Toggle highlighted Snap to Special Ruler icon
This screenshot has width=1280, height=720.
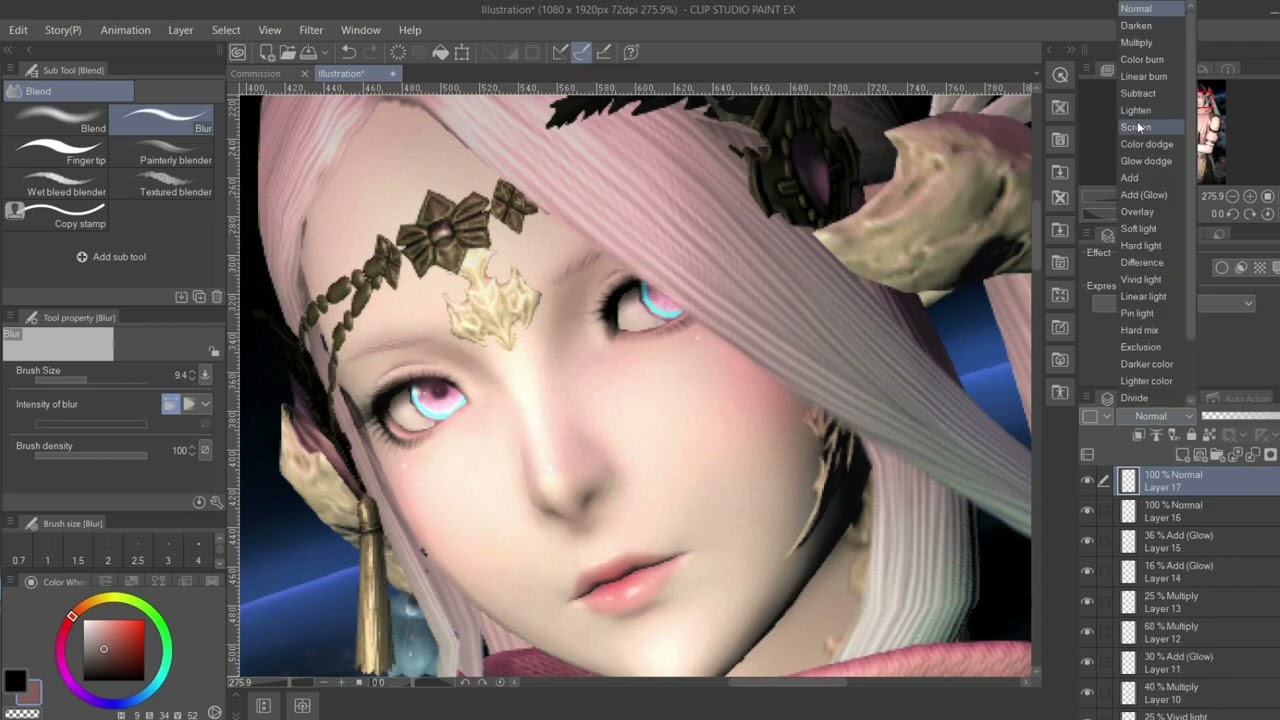pos(582,52)
